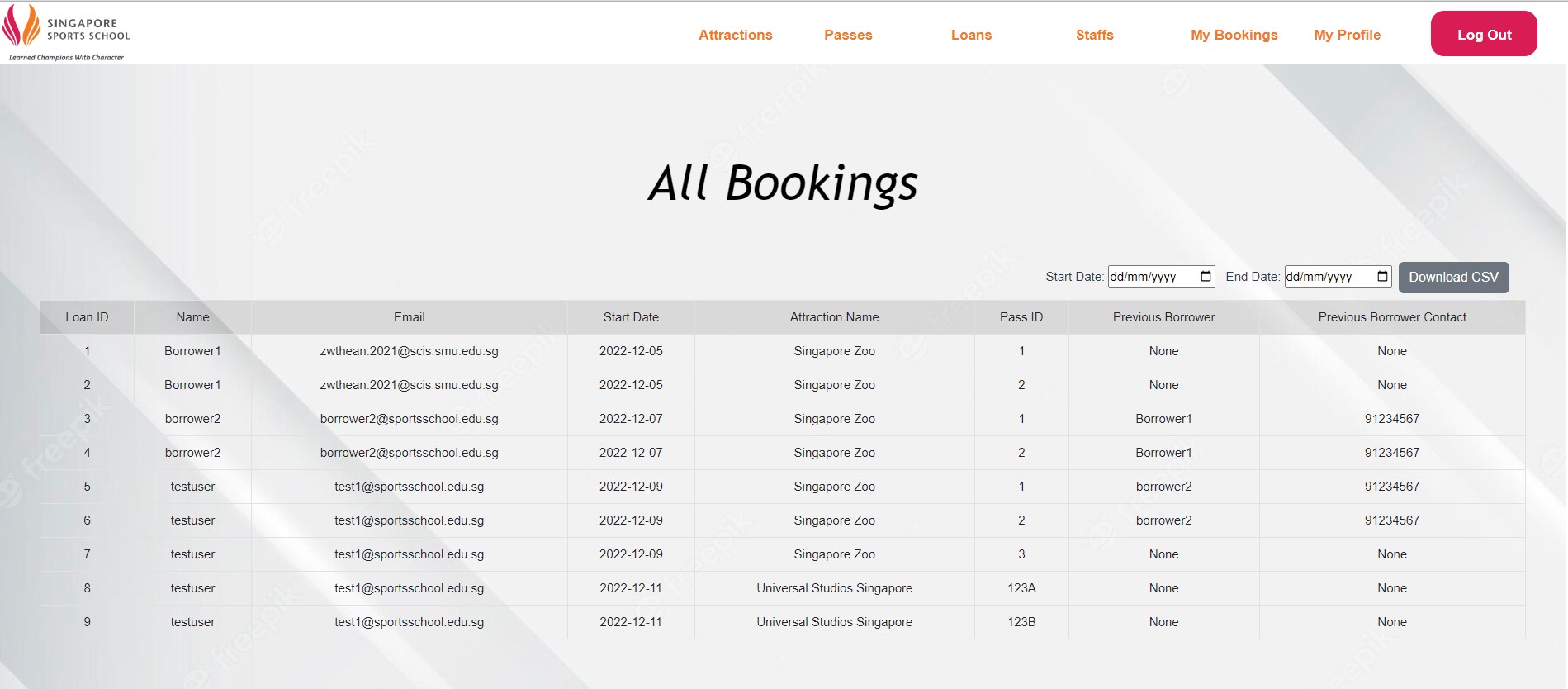Open calendar picker in Start Date field
The height and width of the screenshot is (689, 1568).
(x=1206, y=277)
